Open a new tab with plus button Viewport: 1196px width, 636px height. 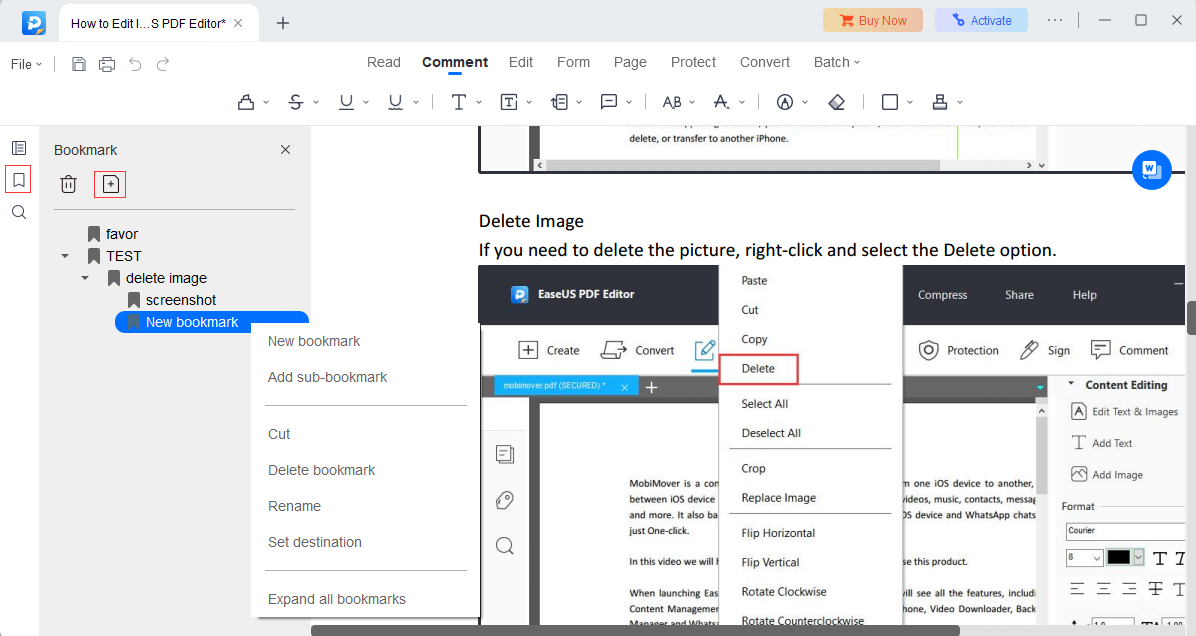pos(283,23)
